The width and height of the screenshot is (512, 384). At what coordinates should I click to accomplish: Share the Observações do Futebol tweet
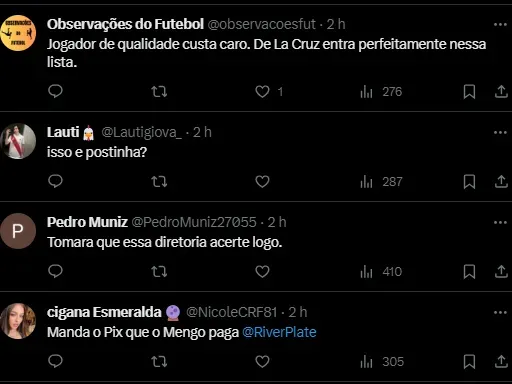[x=501, y=91]
